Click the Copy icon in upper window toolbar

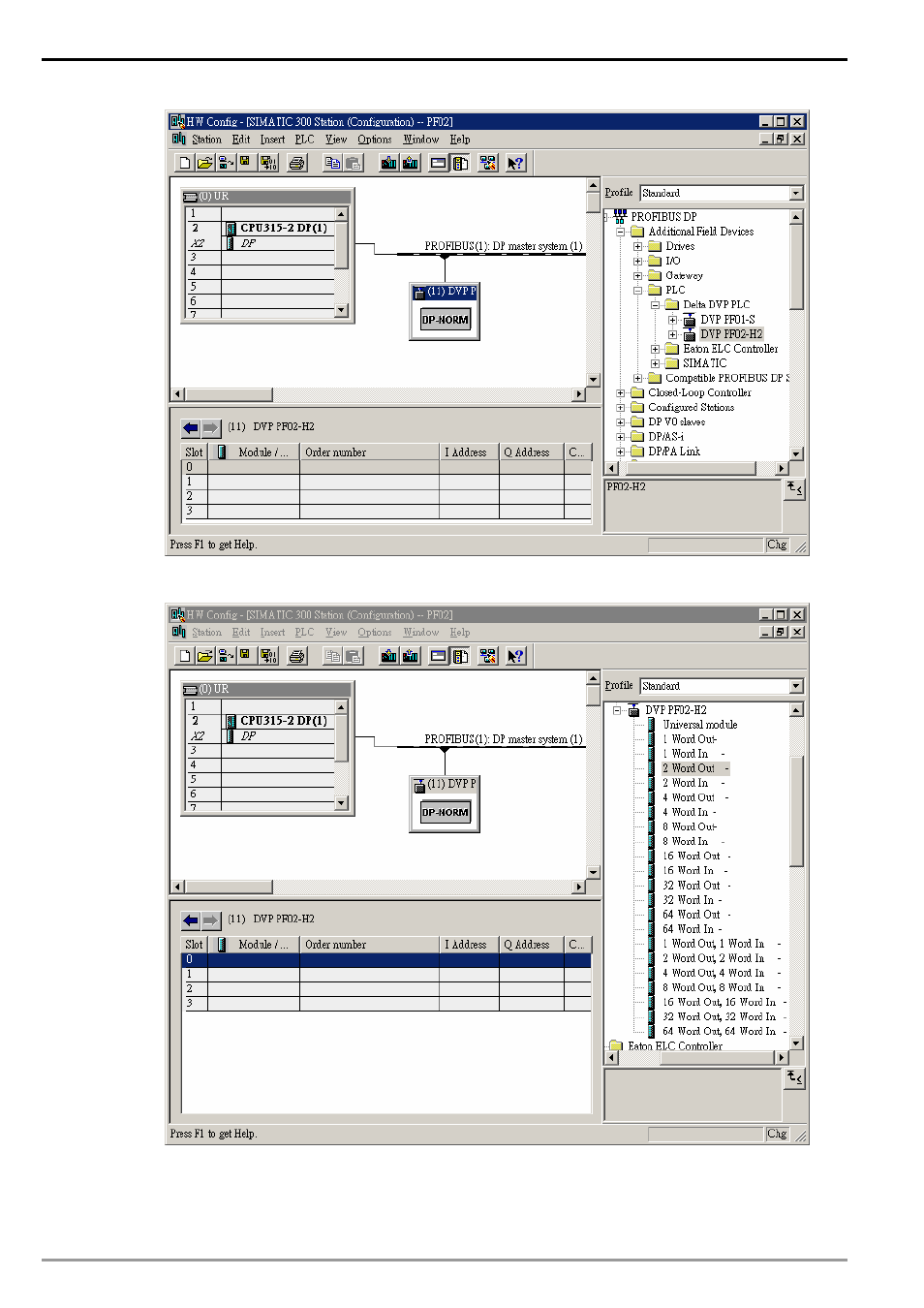tap(332, 163)
